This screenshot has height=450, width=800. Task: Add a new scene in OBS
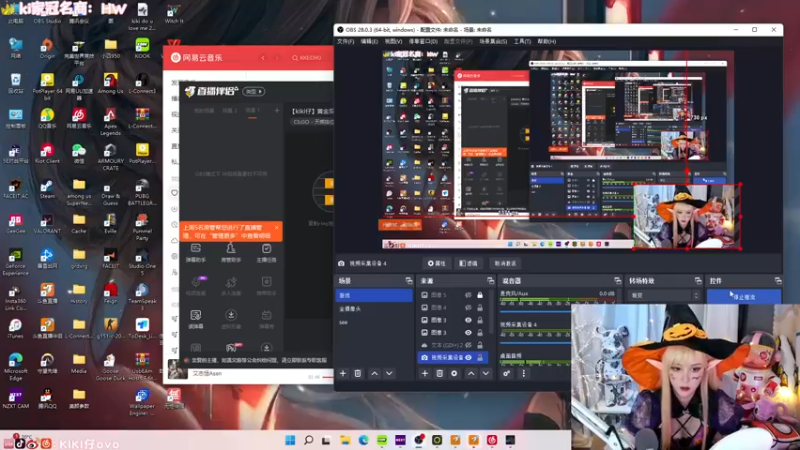tap(343, 373)
